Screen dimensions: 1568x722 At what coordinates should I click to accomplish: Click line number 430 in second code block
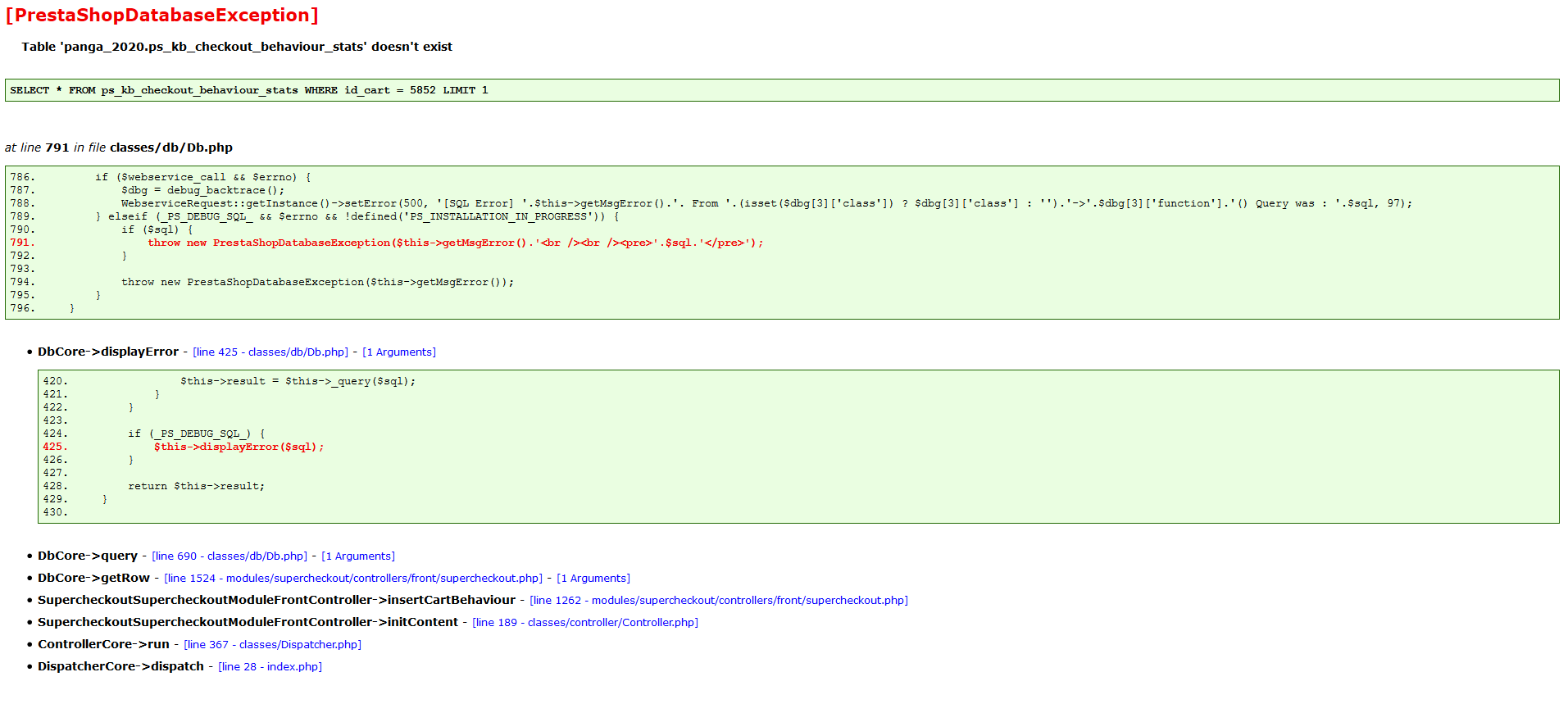point(55,512)
